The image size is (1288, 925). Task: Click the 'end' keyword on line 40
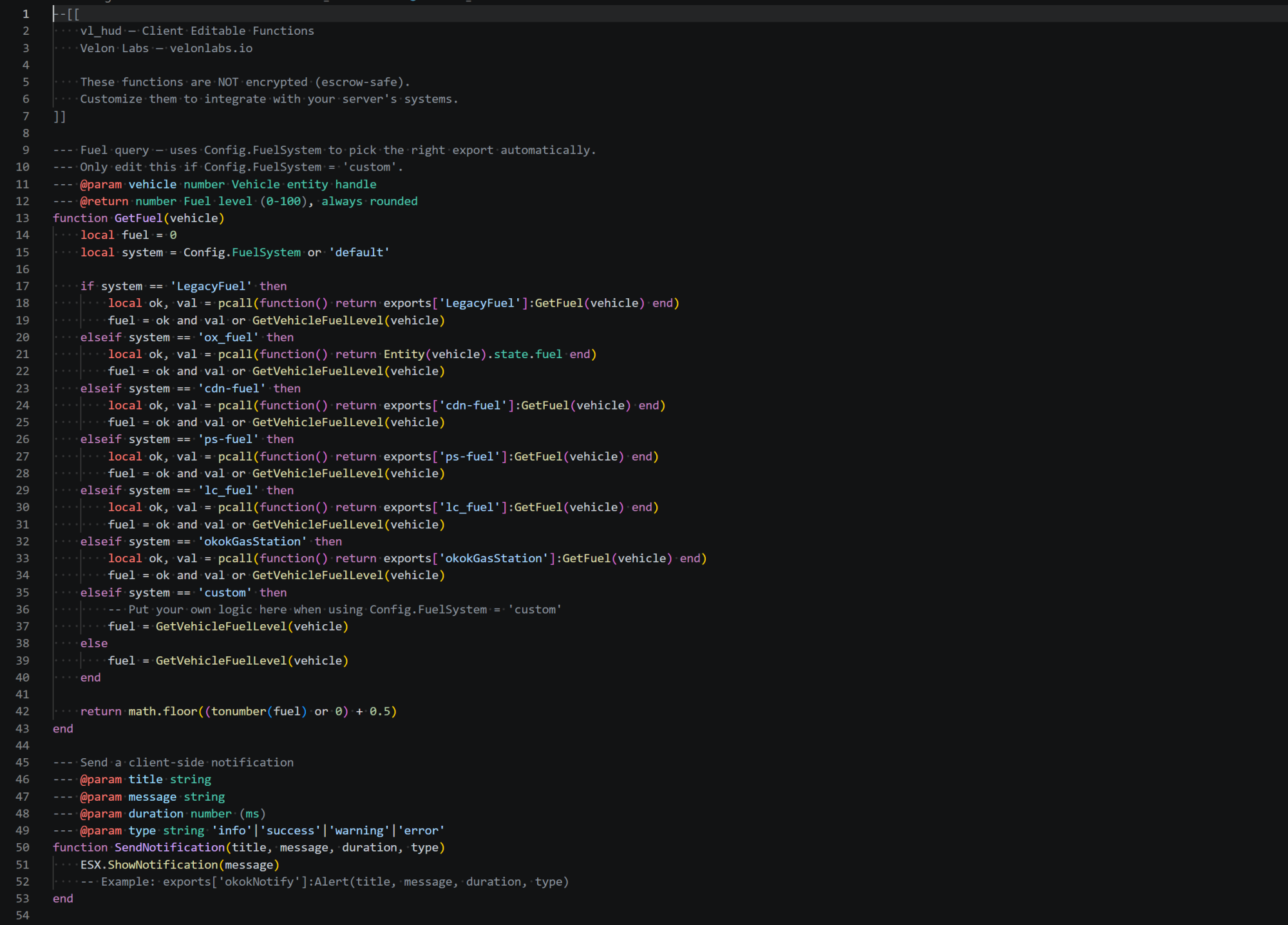click(90, 677)
